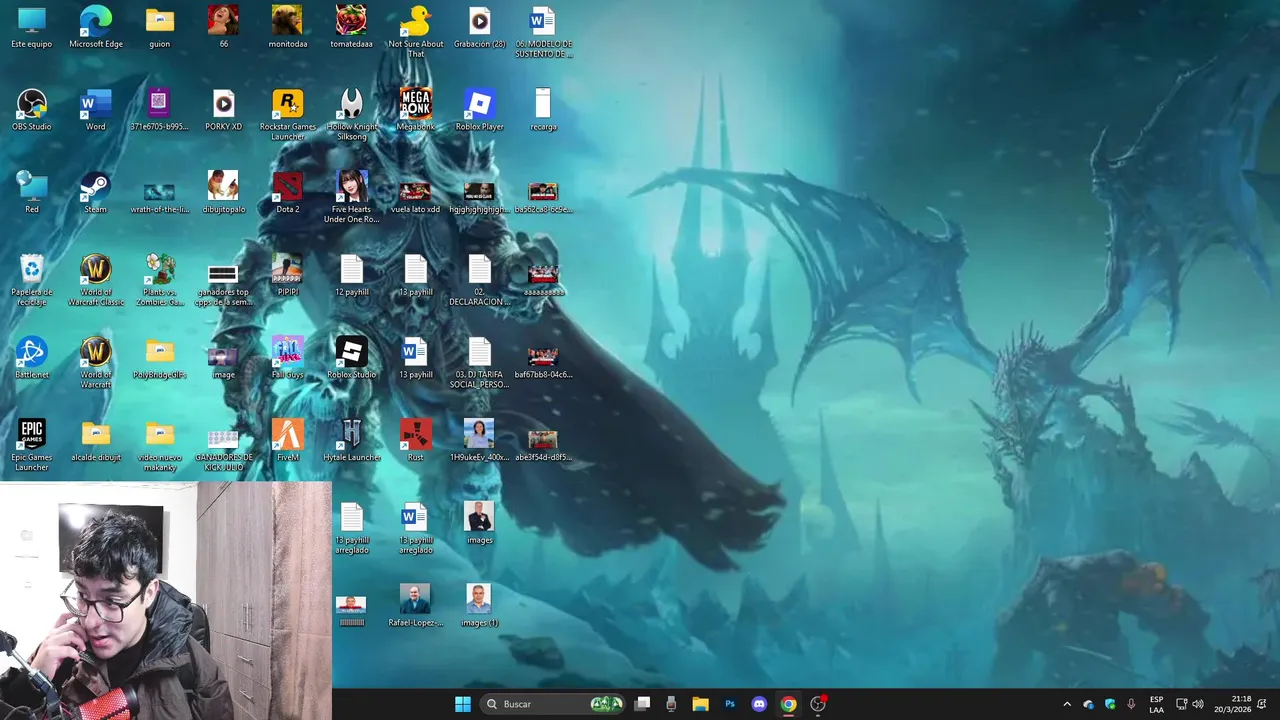Open the guion folder
1280x720 pixels.
(160, 27)
